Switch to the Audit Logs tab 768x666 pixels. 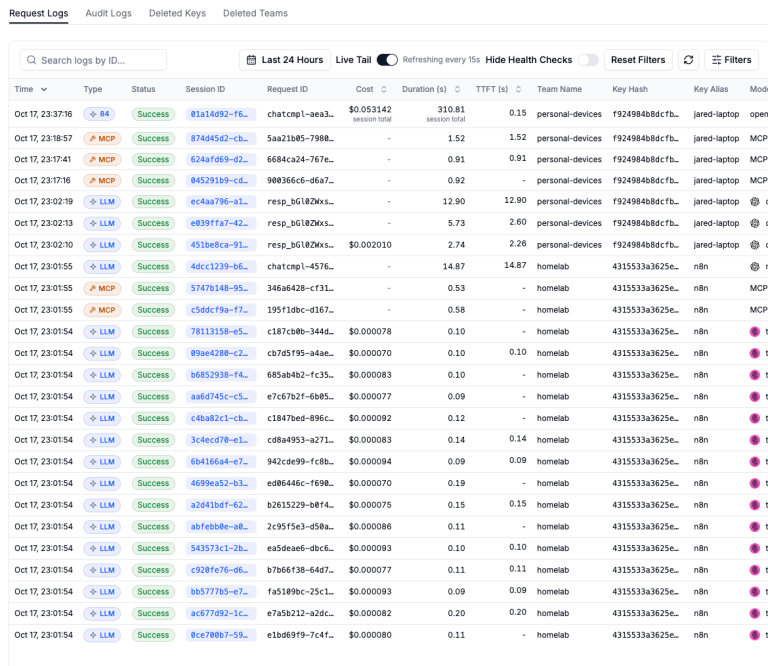coord(108,13)
